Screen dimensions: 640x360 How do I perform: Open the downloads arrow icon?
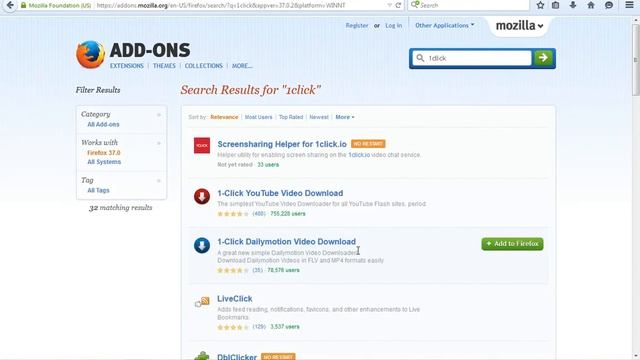pos(573,5)
